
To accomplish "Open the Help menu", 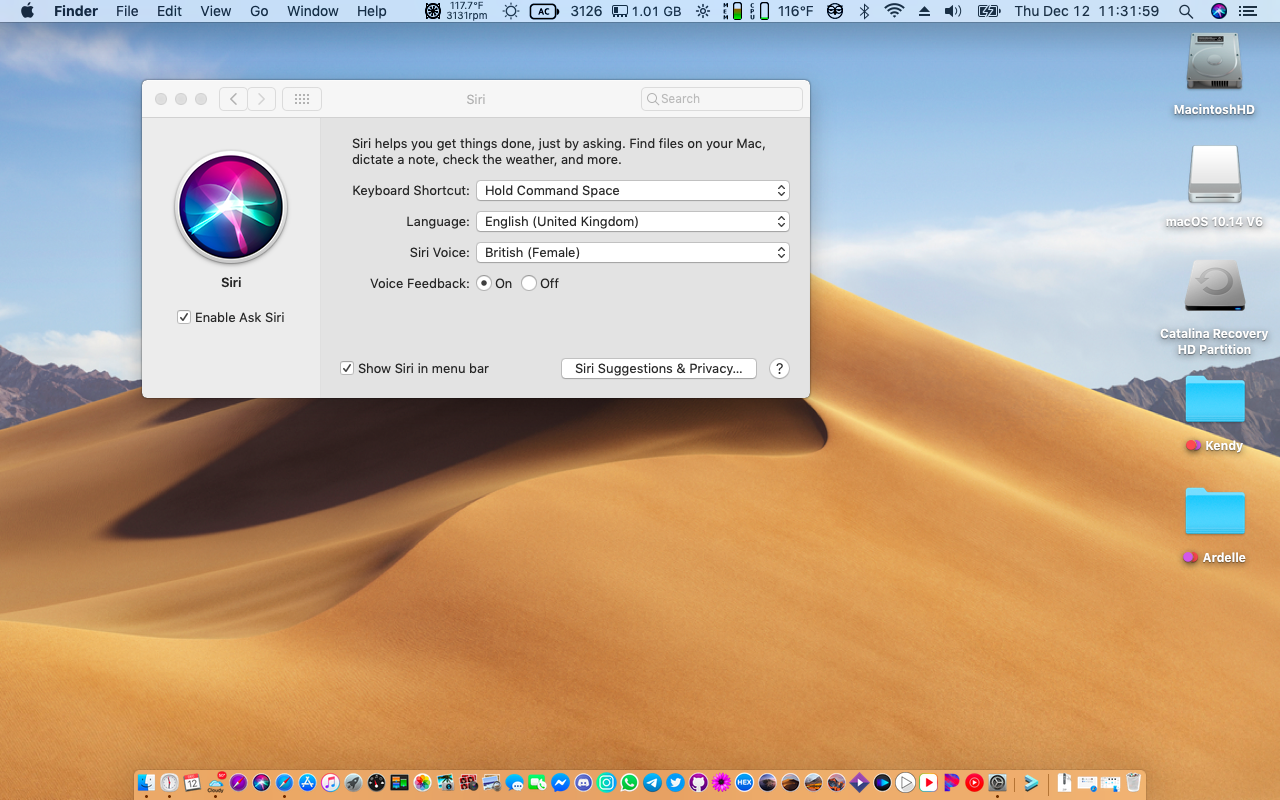I will [x=372, y=11].
